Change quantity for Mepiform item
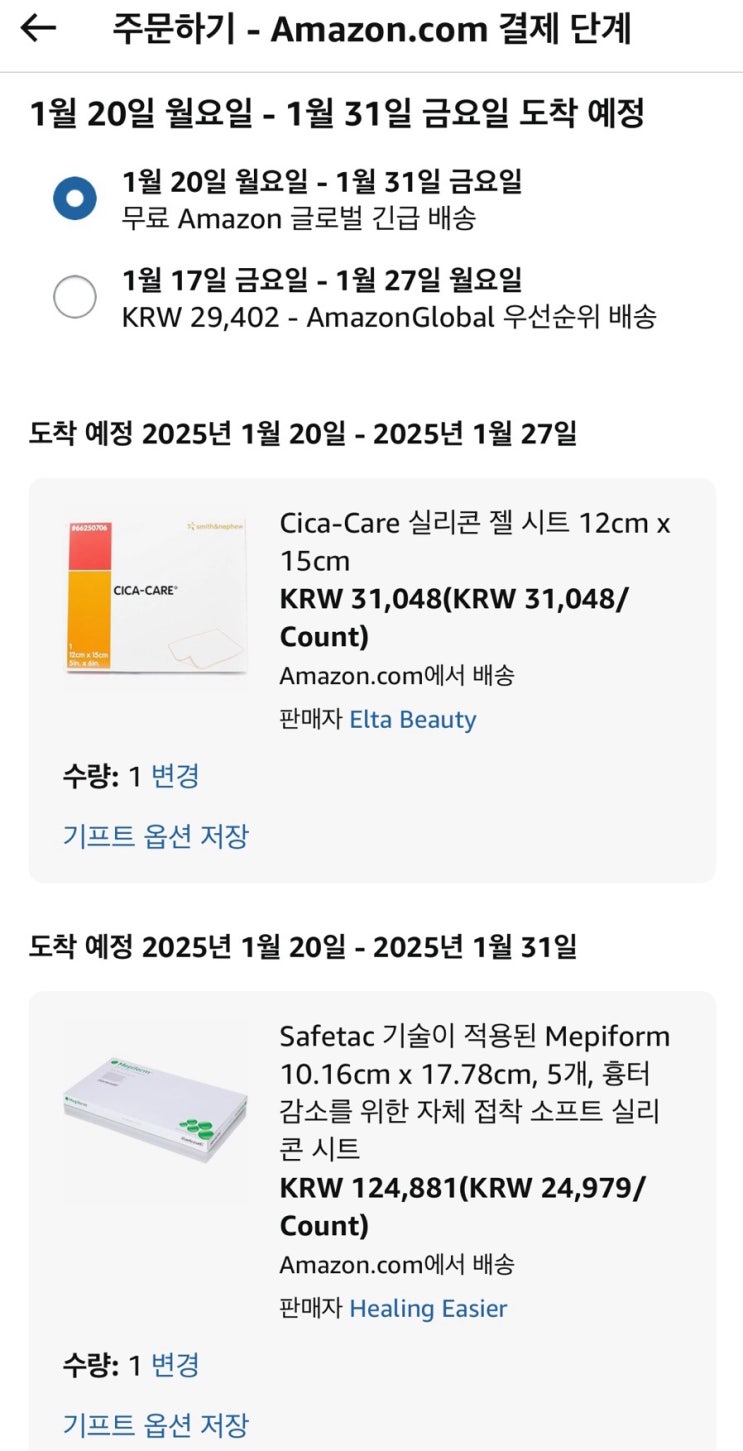The image size is (743, 1451). pyautogui.click(x=175, y=1365)
